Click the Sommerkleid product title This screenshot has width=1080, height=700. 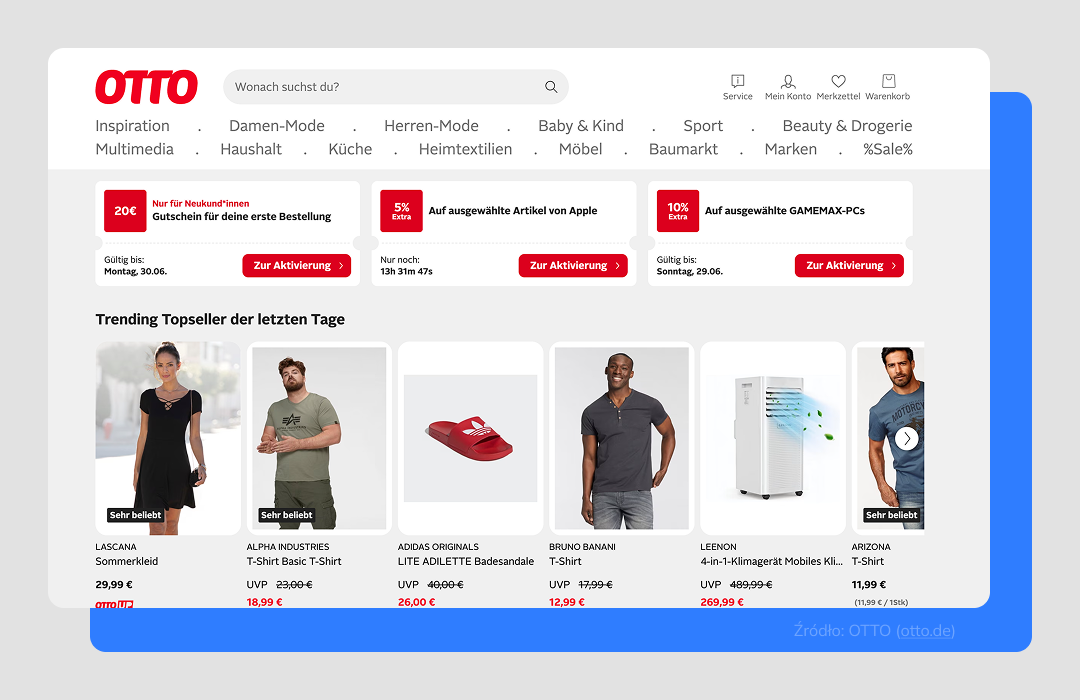[127, 562]
